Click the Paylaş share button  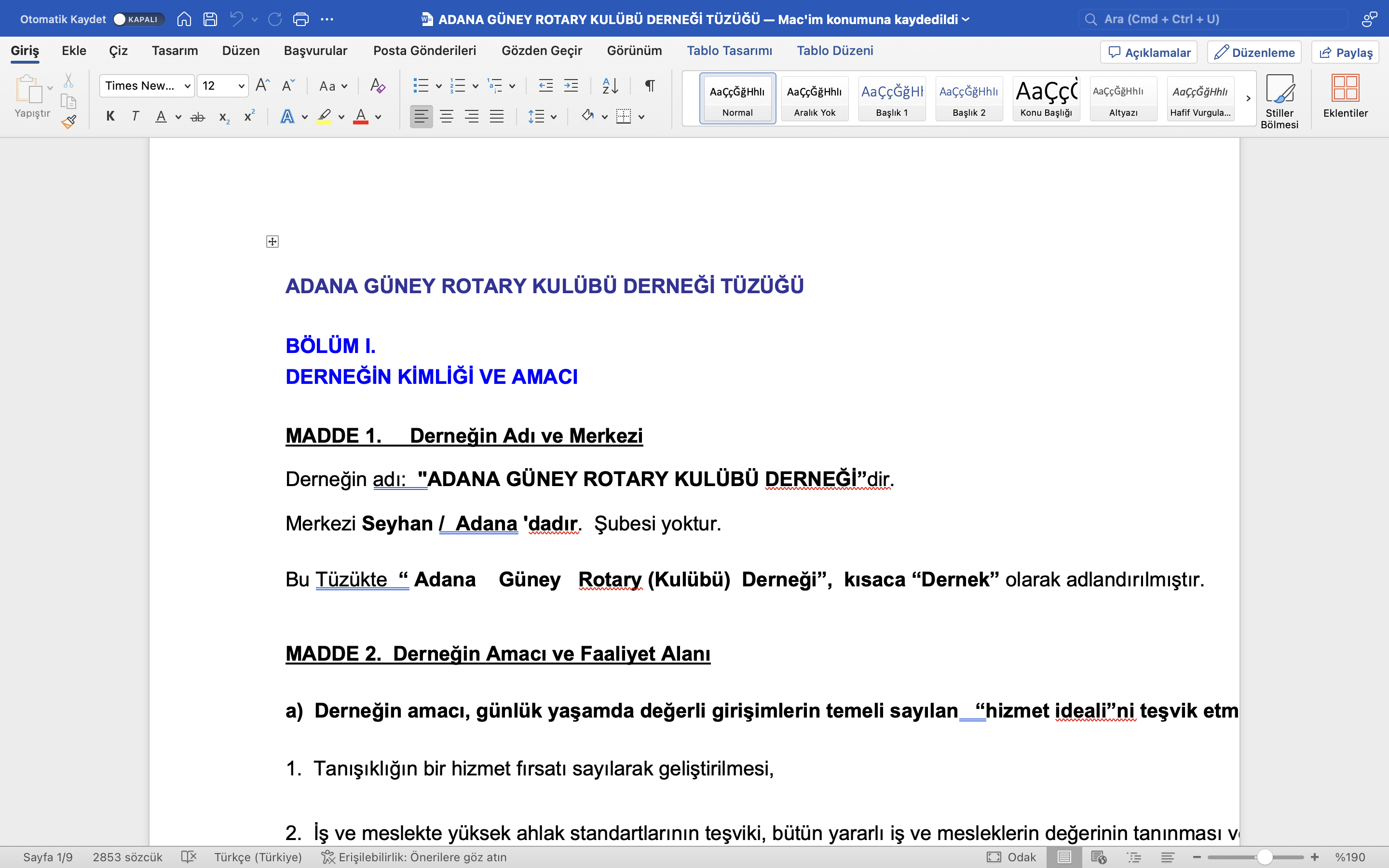click(1346, 52)
